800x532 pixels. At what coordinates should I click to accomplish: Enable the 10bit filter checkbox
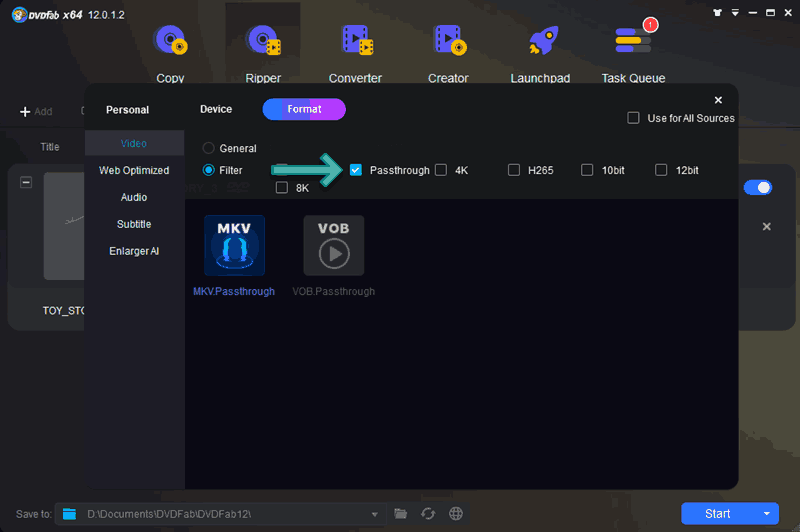pos(587,170)
